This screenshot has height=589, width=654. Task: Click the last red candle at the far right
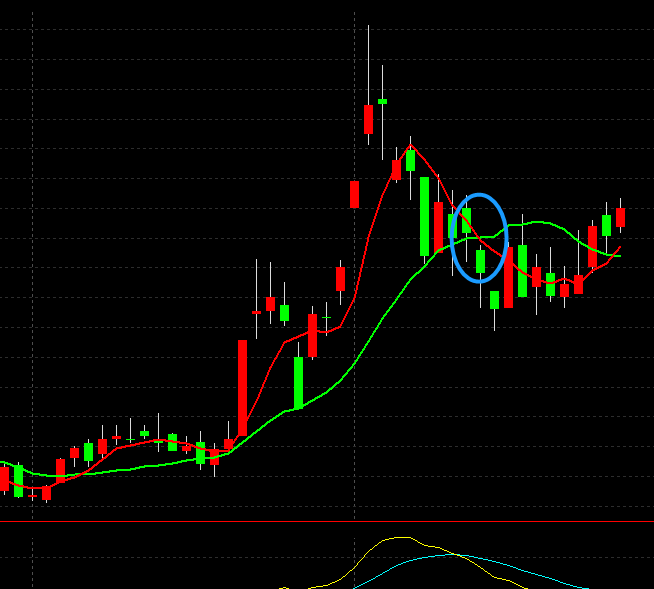(620, 217)
